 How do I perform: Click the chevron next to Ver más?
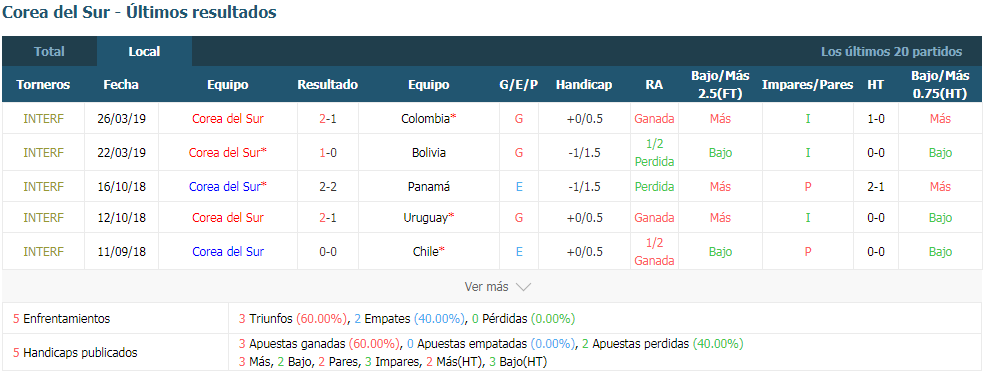pos(523,287)
